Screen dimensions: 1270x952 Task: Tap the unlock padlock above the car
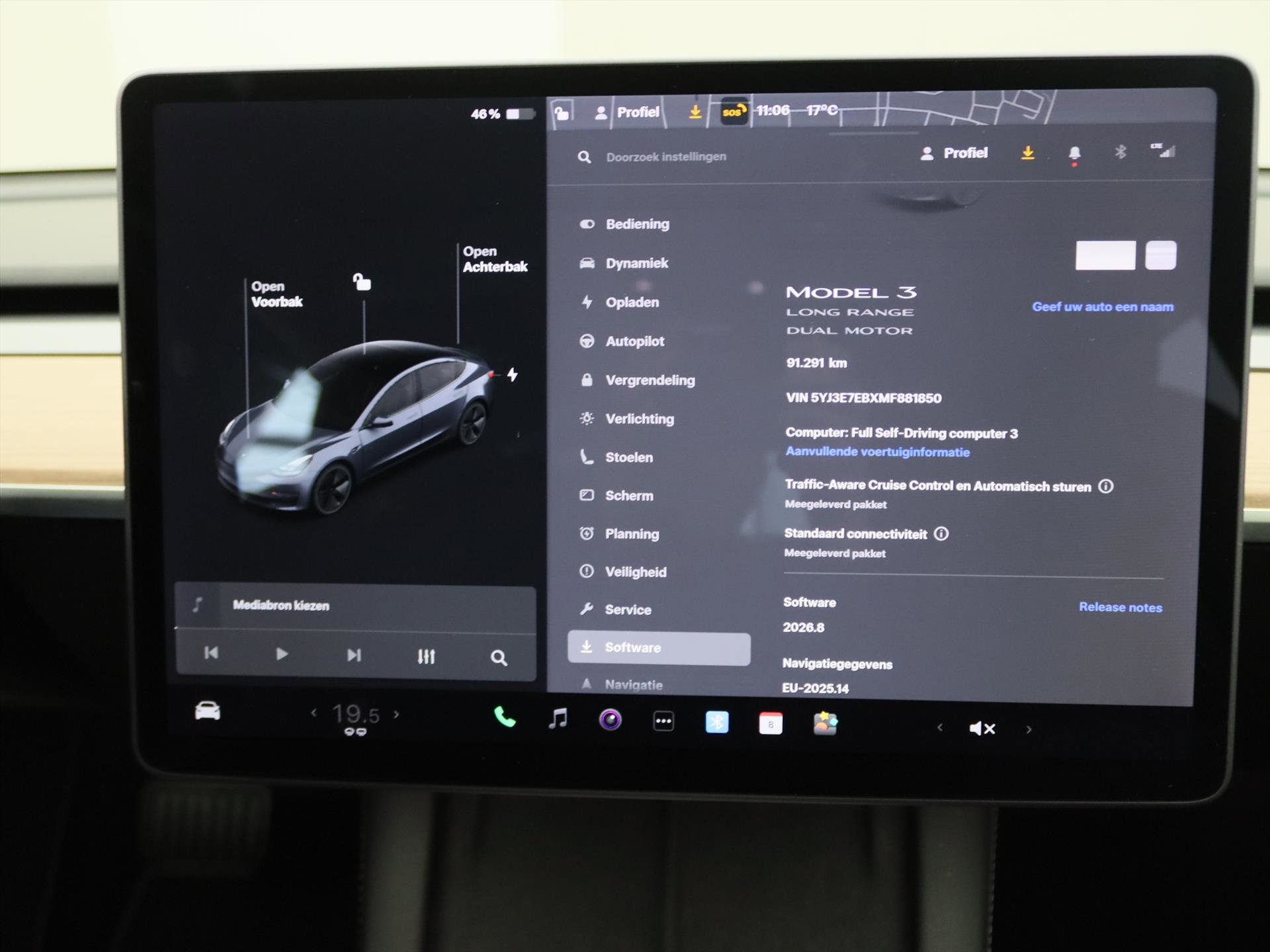(361, 282)
